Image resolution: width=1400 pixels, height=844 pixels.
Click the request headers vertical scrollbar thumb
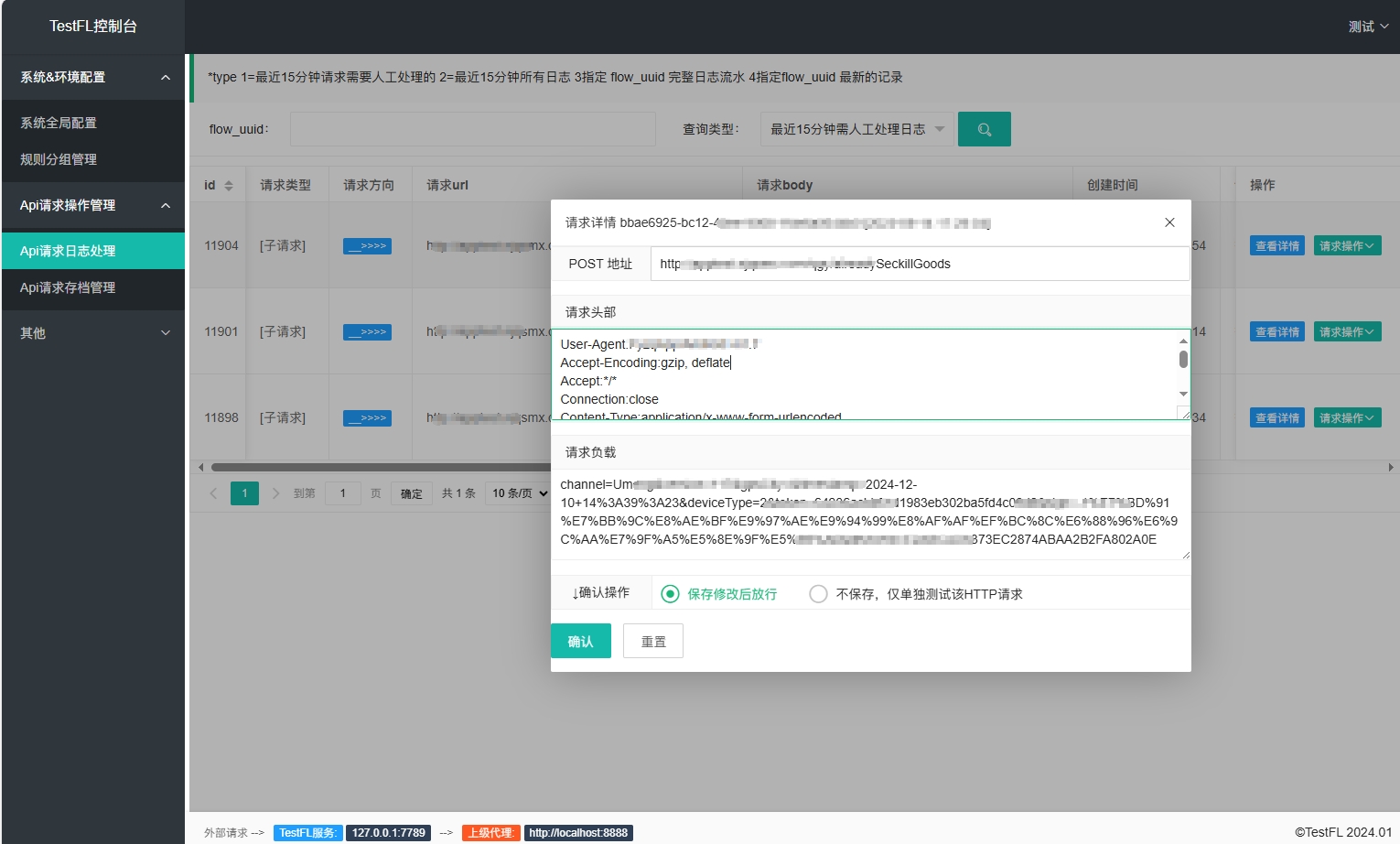(1183, 359)
